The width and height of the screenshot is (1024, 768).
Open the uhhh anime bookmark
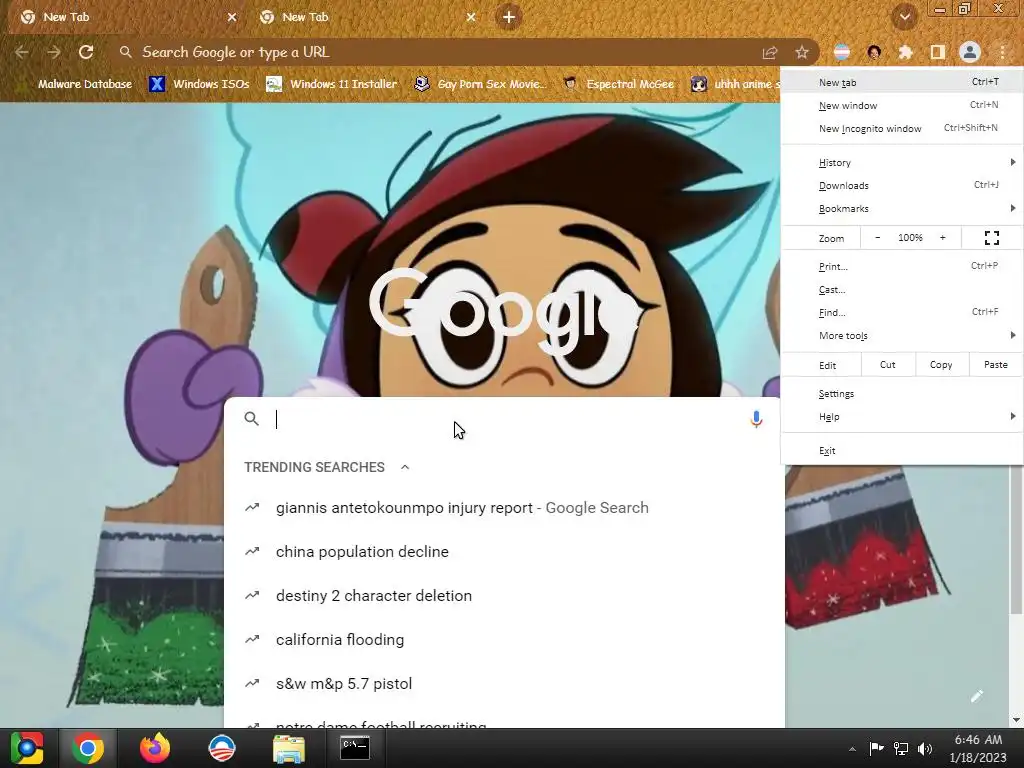735,84
